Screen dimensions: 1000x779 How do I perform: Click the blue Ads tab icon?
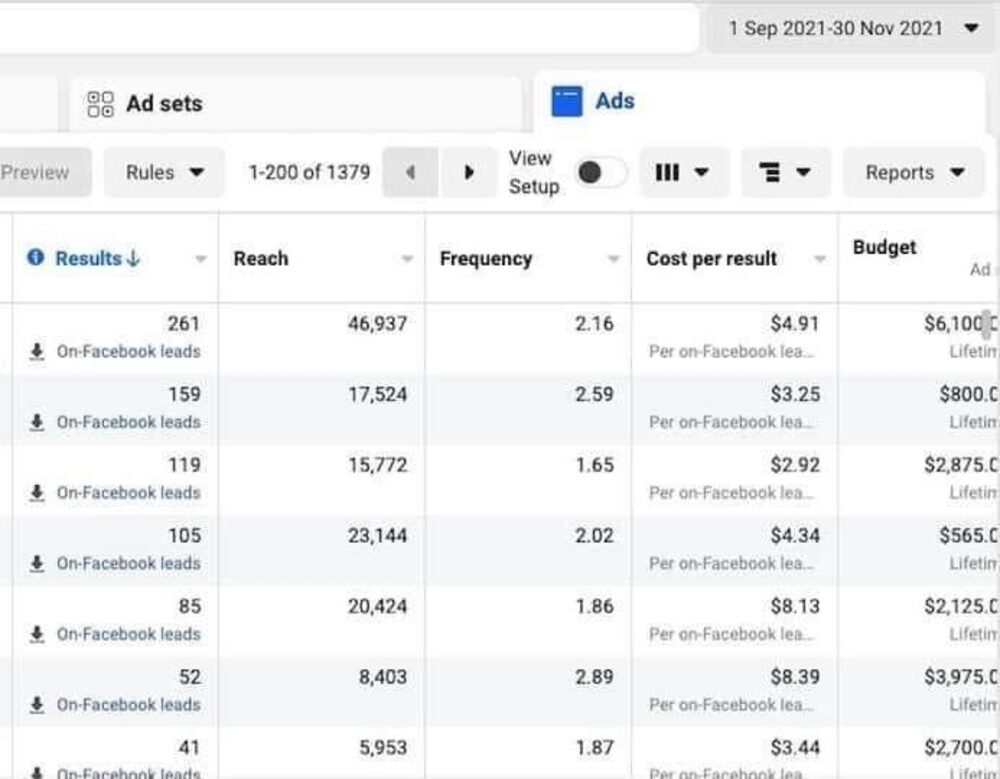(566, 101)
